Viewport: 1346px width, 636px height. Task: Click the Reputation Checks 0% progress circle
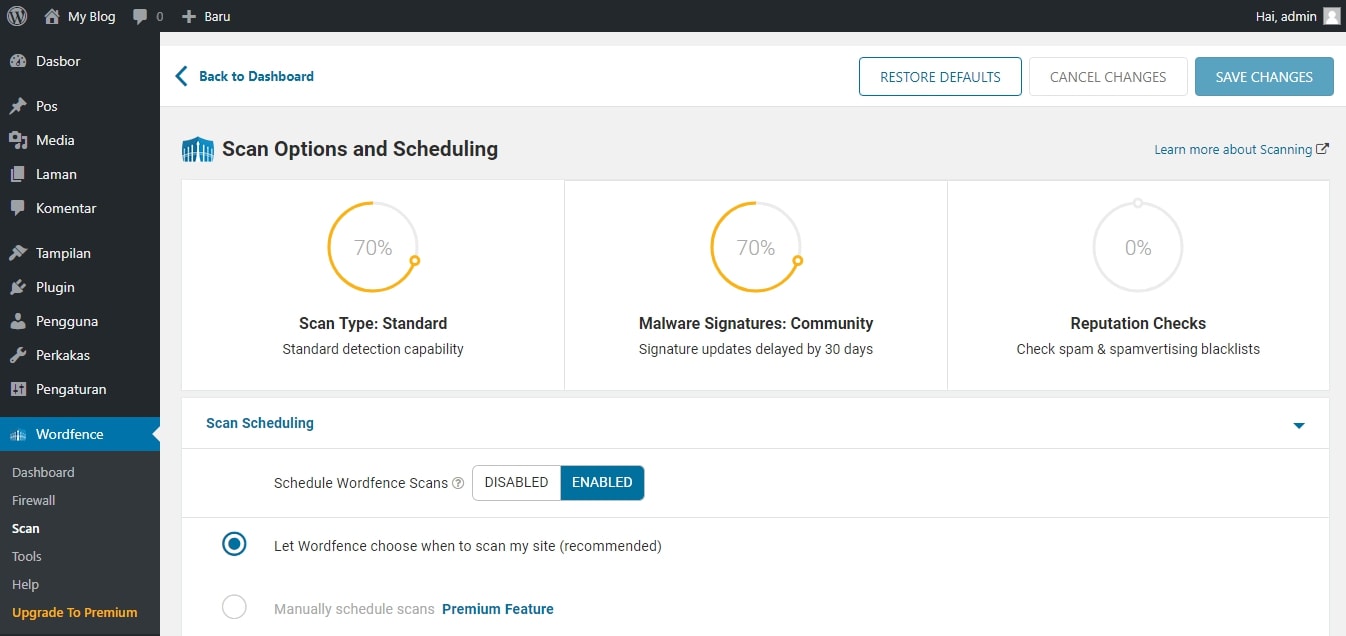pos(1138,247)
